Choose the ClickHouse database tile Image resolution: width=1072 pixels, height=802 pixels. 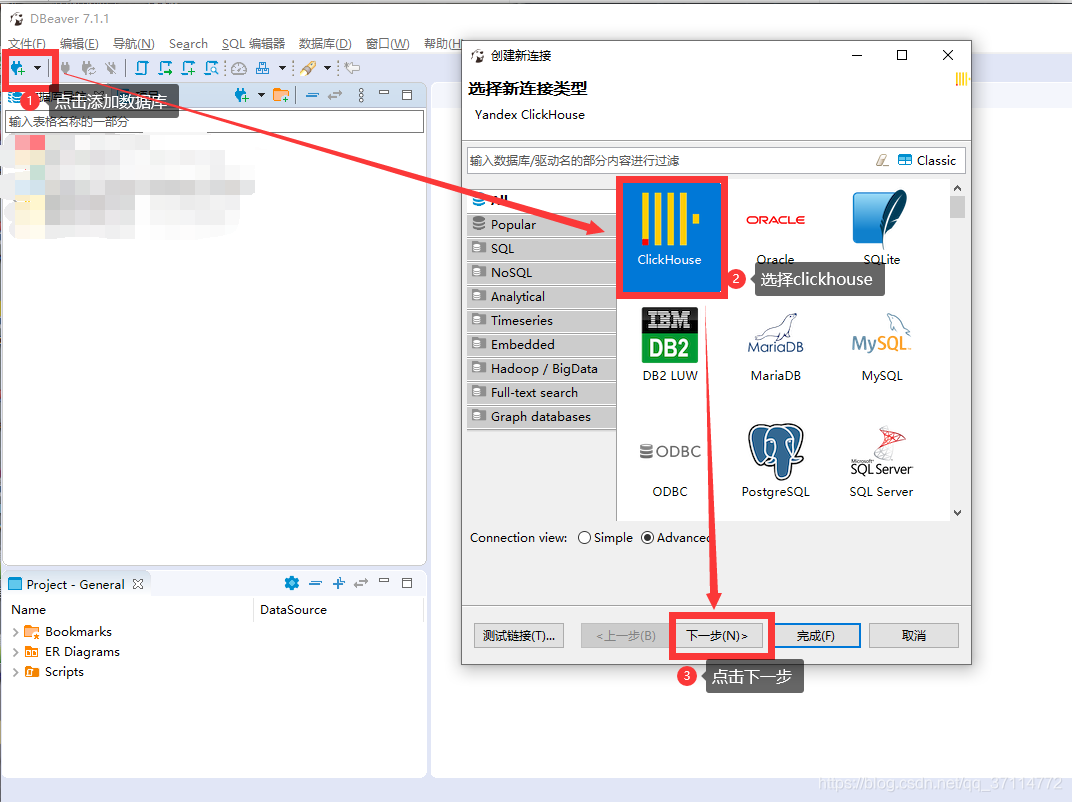(x=670, y=237)
